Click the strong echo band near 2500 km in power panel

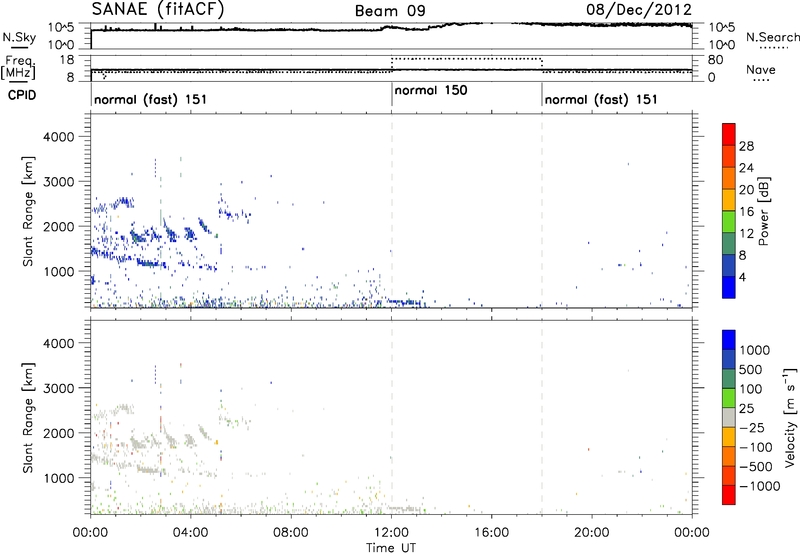pyautogui.click(x=122, y=203)
